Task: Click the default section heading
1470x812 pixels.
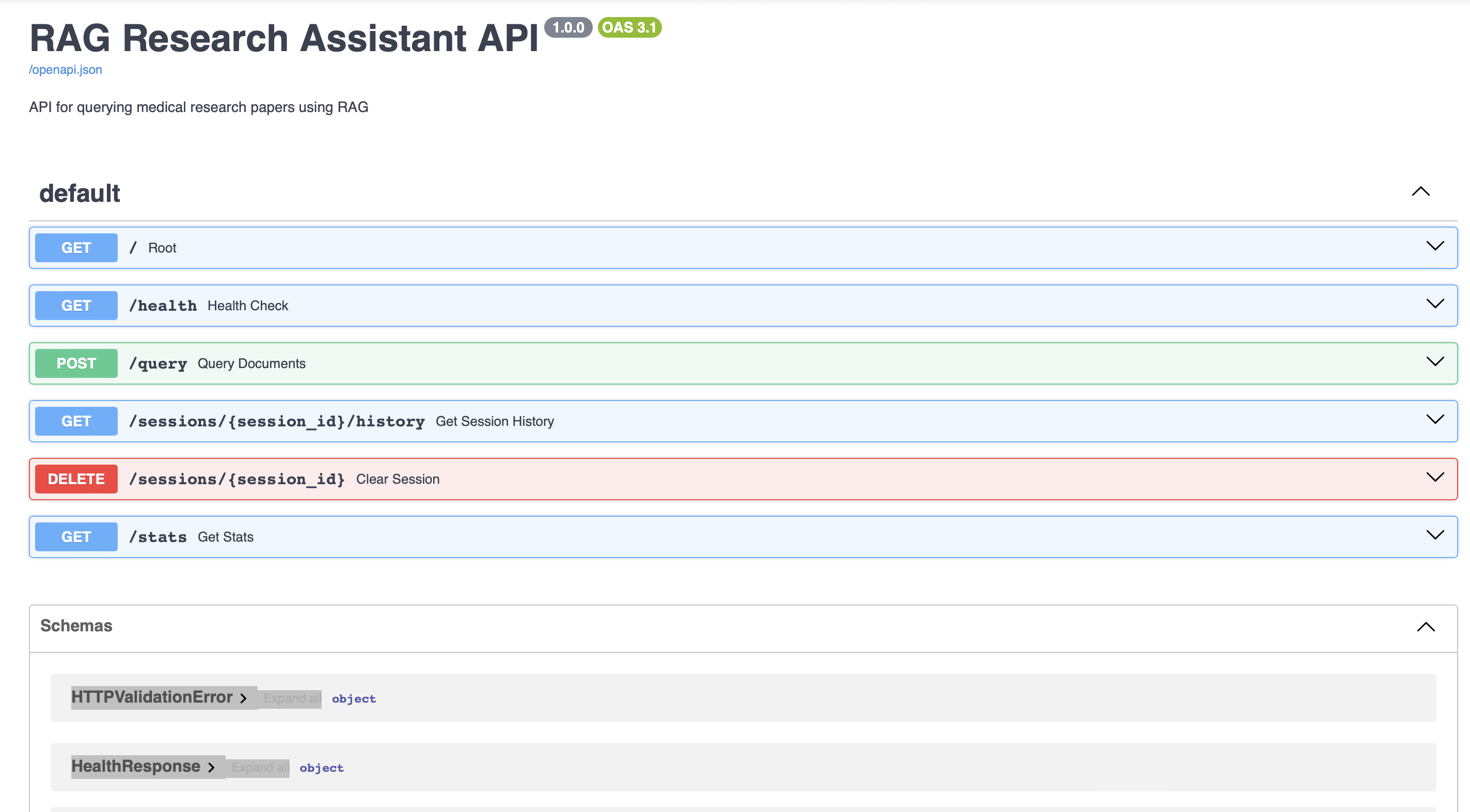Action: click(80, 194)
